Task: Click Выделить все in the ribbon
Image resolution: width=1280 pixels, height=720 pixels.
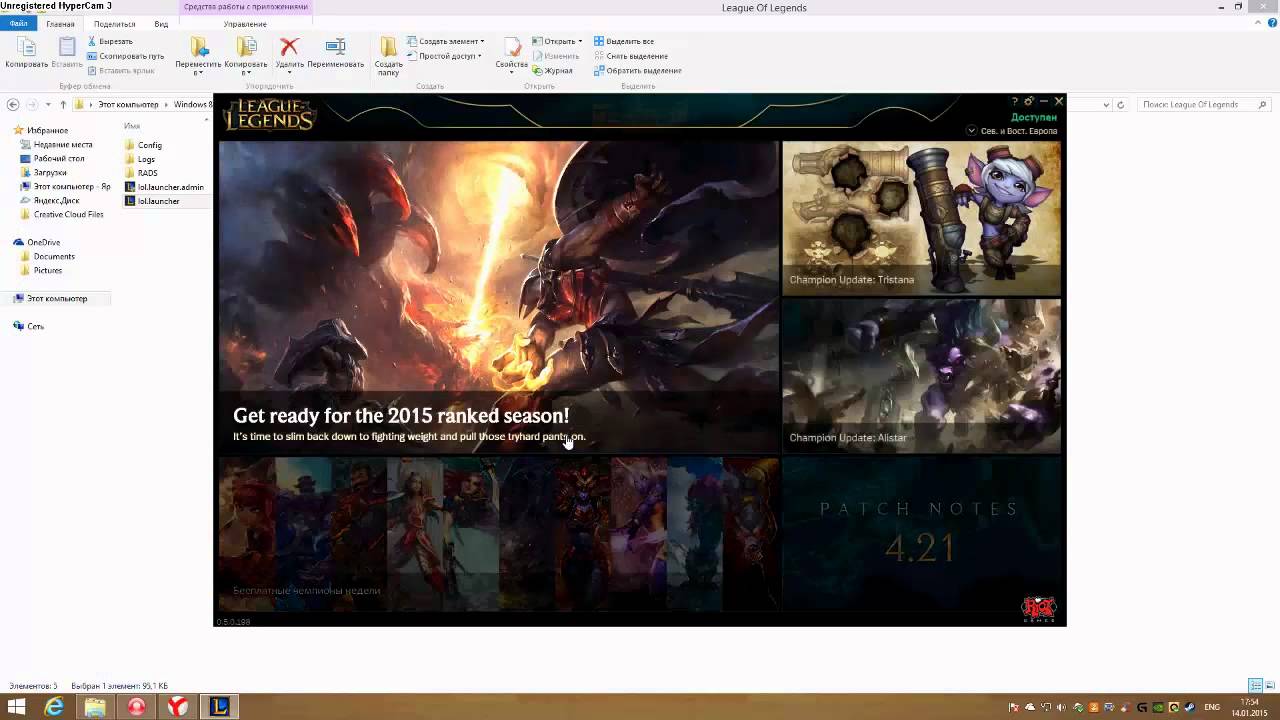Action: click(624, 41)
